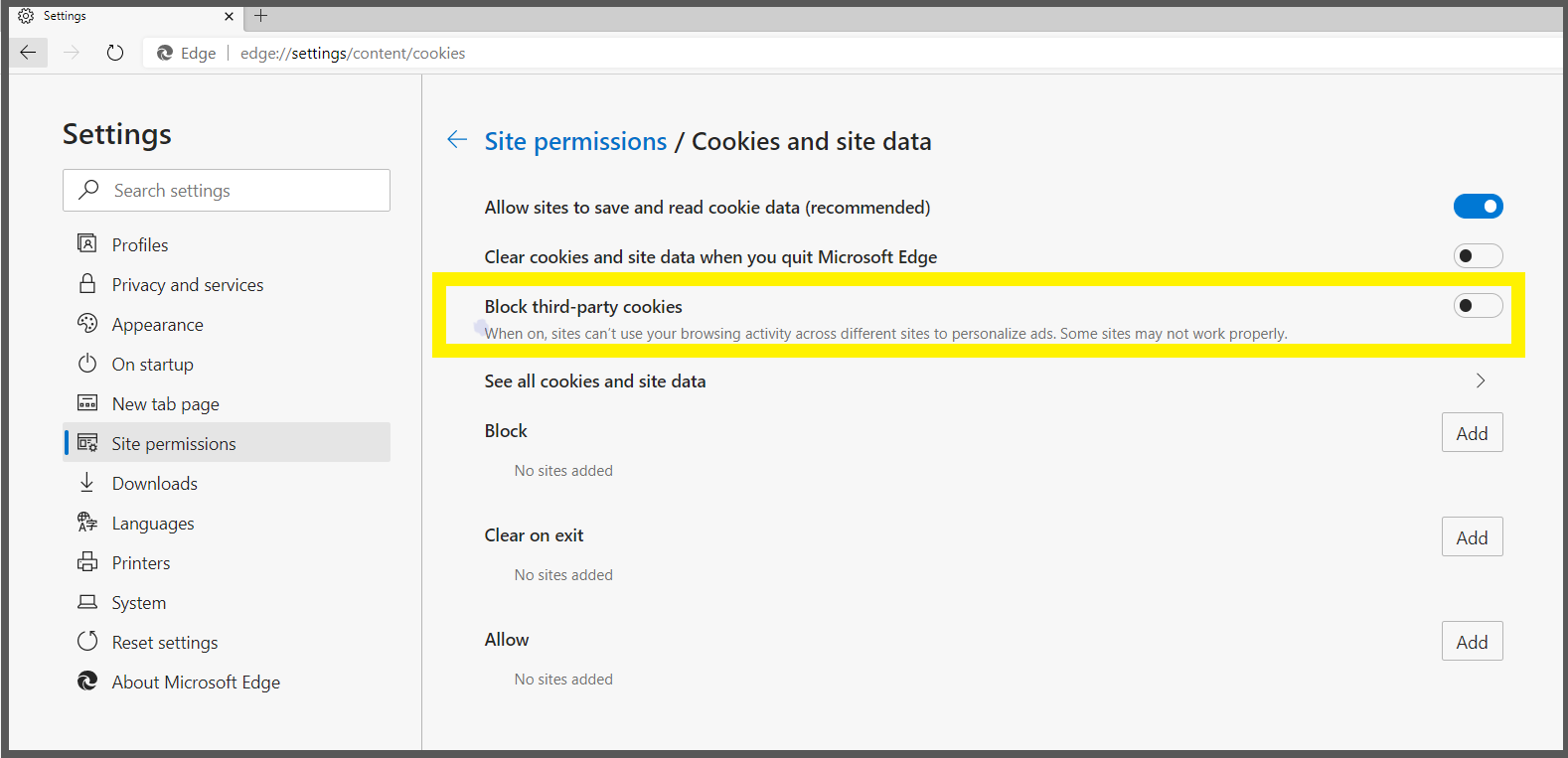Open the Printers settings section

(x=227, y=562)
